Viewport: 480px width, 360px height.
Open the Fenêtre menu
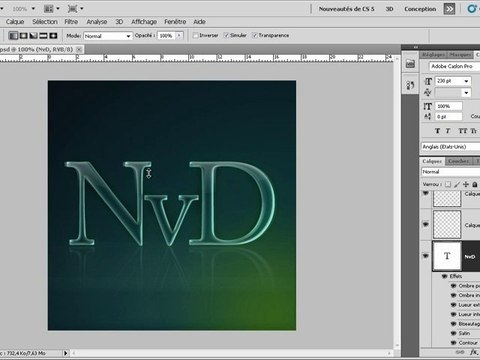click(175, 22)
